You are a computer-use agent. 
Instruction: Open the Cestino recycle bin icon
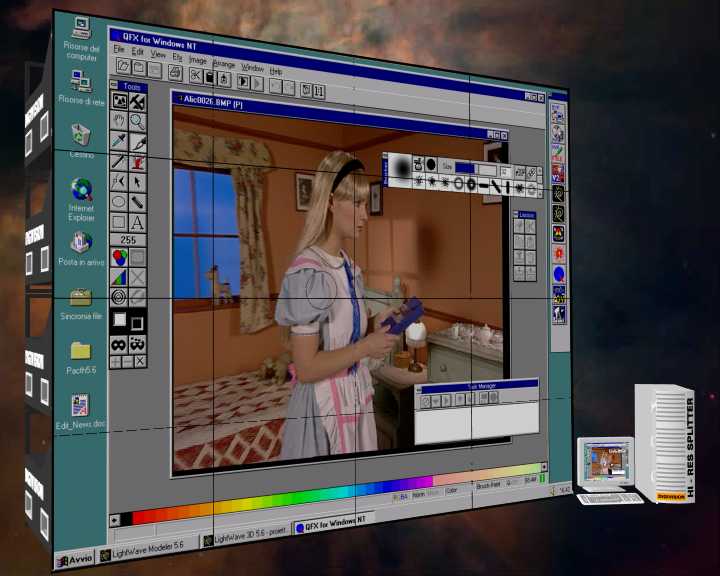pos(81,141)
